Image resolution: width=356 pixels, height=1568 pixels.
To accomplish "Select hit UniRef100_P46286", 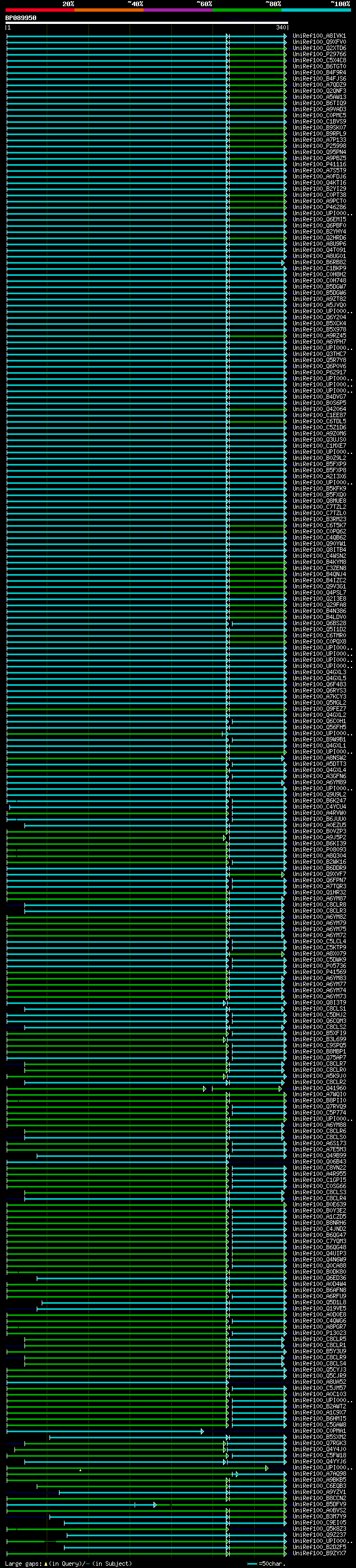I will pyautogui.click(x=319, y=207).
